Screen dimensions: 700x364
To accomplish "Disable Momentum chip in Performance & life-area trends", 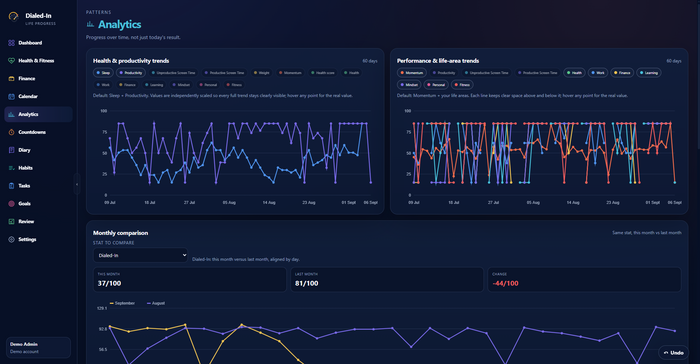I will [x=412, y=73].
